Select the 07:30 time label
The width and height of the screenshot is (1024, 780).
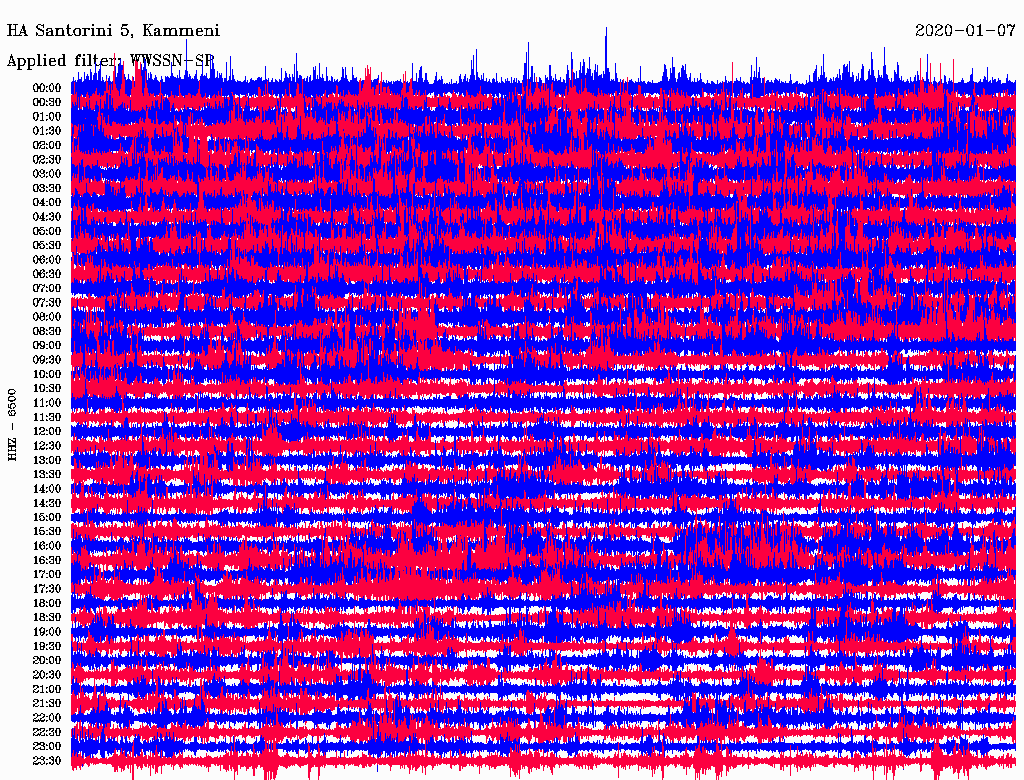[x=47, y=303]
